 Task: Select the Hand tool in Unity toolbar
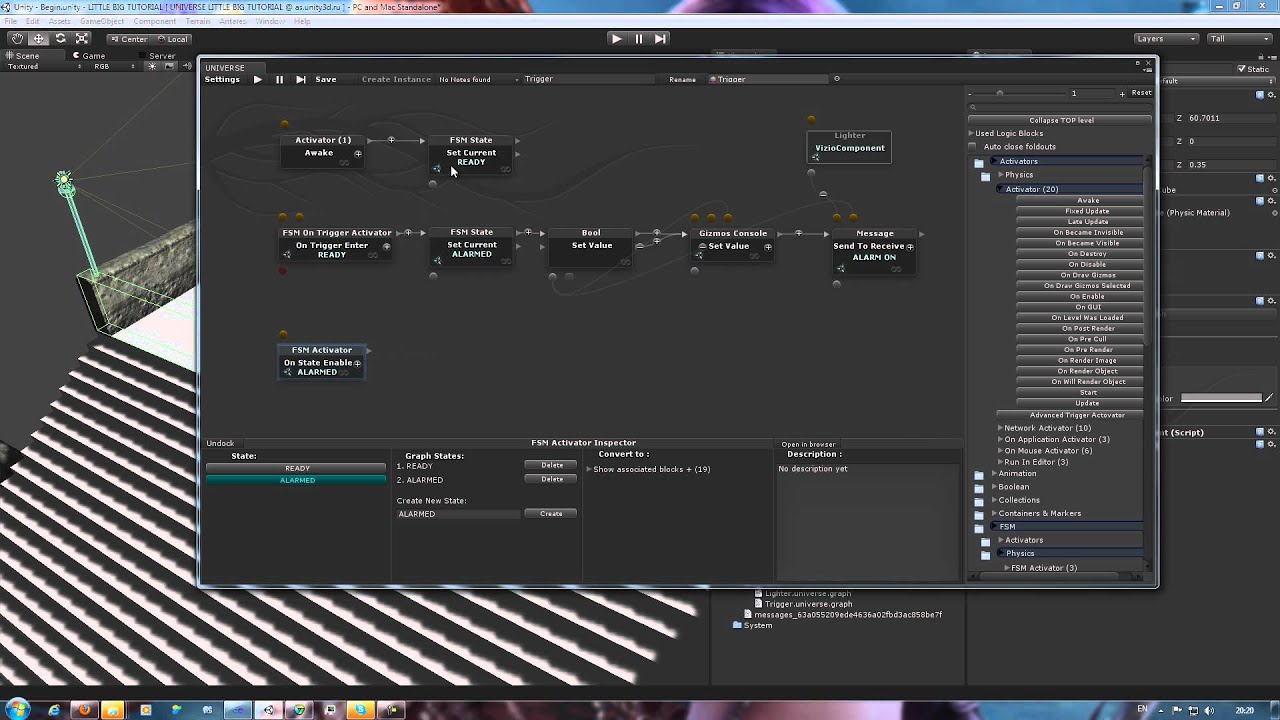tap(17, 38)
